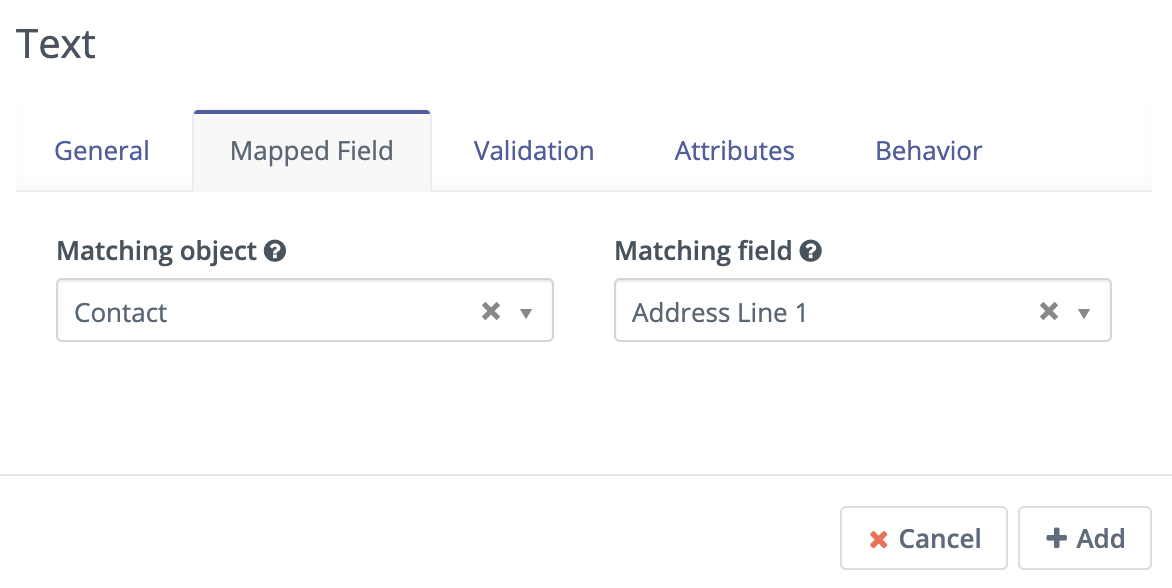Click the Matching object label
The image size is (1172, 588).
click(x=156, y=251)
